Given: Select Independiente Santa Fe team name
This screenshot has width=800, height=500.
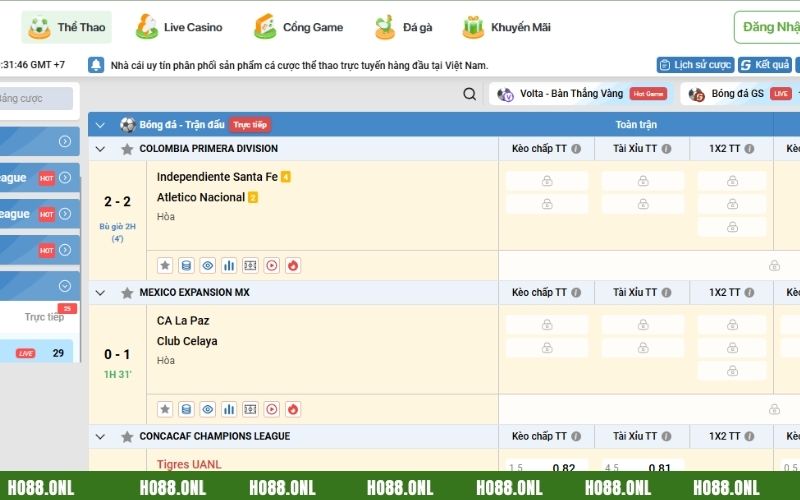Looking at the screenshot, I should coord(217,177).
